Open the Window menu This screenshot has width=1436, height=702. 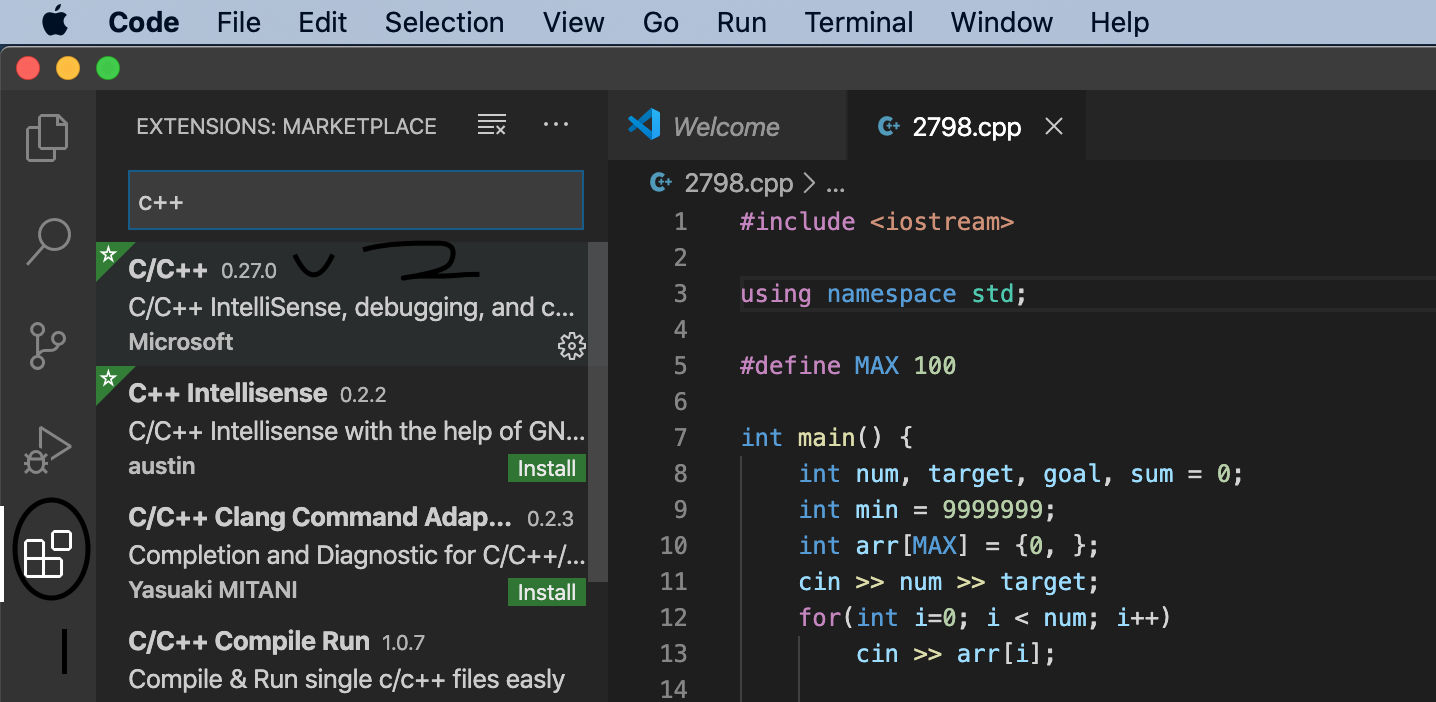1002,22
